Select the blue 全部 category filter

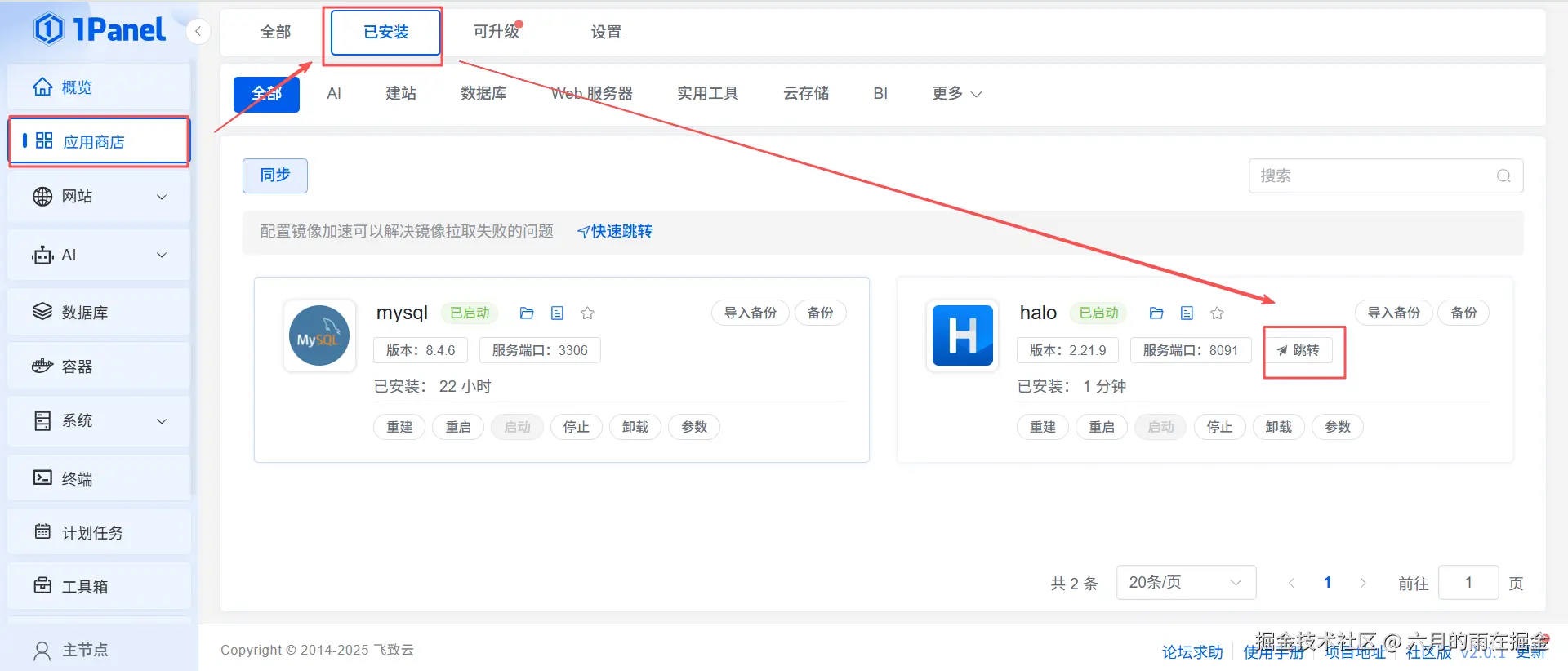(x=266, y=94)
